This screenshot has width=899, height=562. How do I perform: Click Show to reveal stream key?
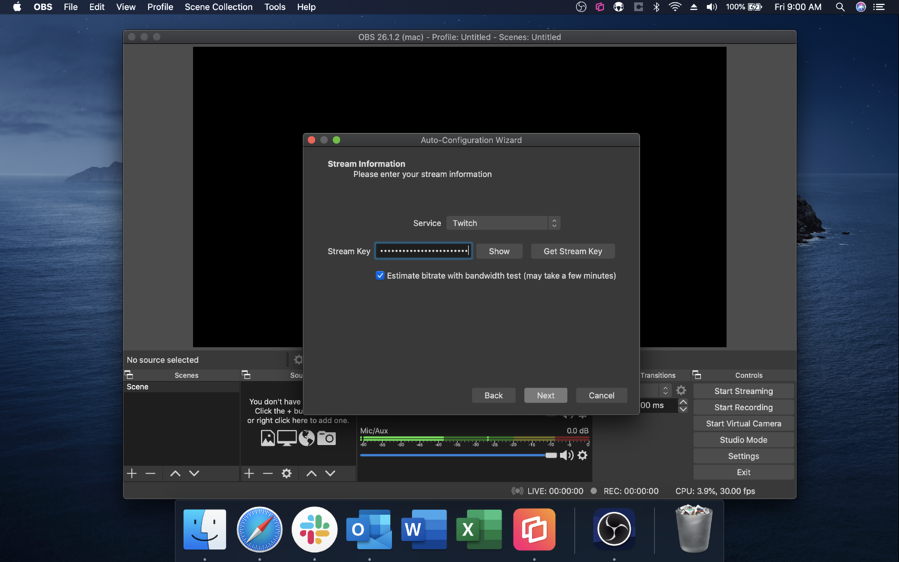[x=499, y=251]
